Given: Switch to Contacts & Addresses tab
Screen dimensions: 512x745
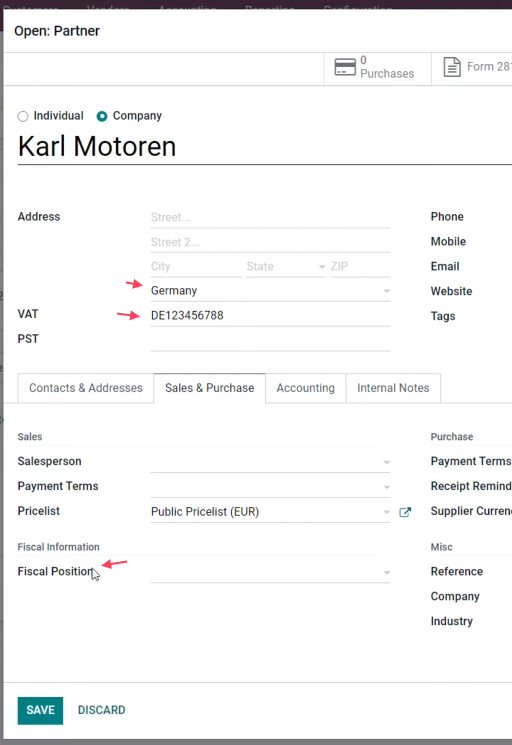Looking at the screenshot, I should (x=85, y=388).
